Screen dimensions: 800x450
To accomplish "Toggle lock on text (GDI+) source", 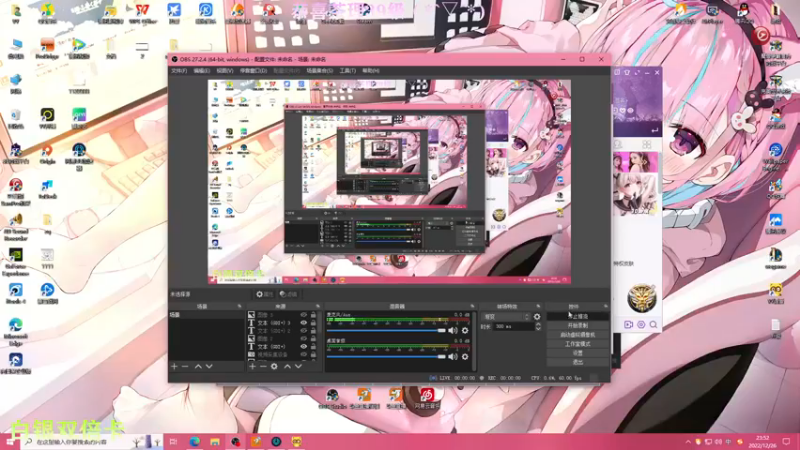I will (x=313, y=346).
